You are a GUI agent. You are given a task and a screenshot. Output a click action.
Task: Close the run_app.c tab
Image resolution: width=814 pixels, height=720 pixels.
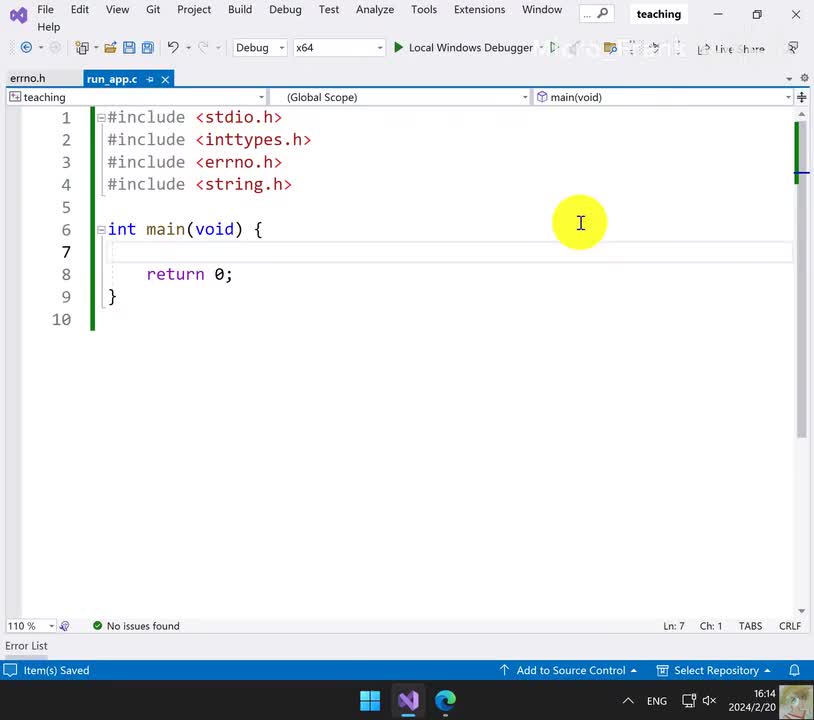[x=165, y=79]
